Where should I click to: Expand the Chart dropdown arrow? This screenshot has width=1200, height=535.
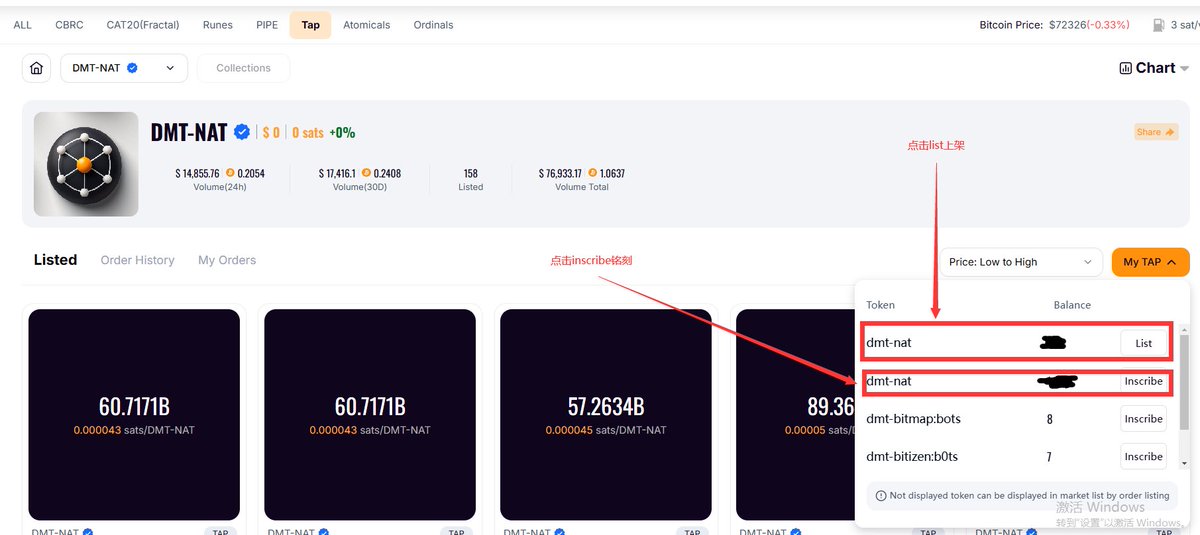pos(1185,69)
